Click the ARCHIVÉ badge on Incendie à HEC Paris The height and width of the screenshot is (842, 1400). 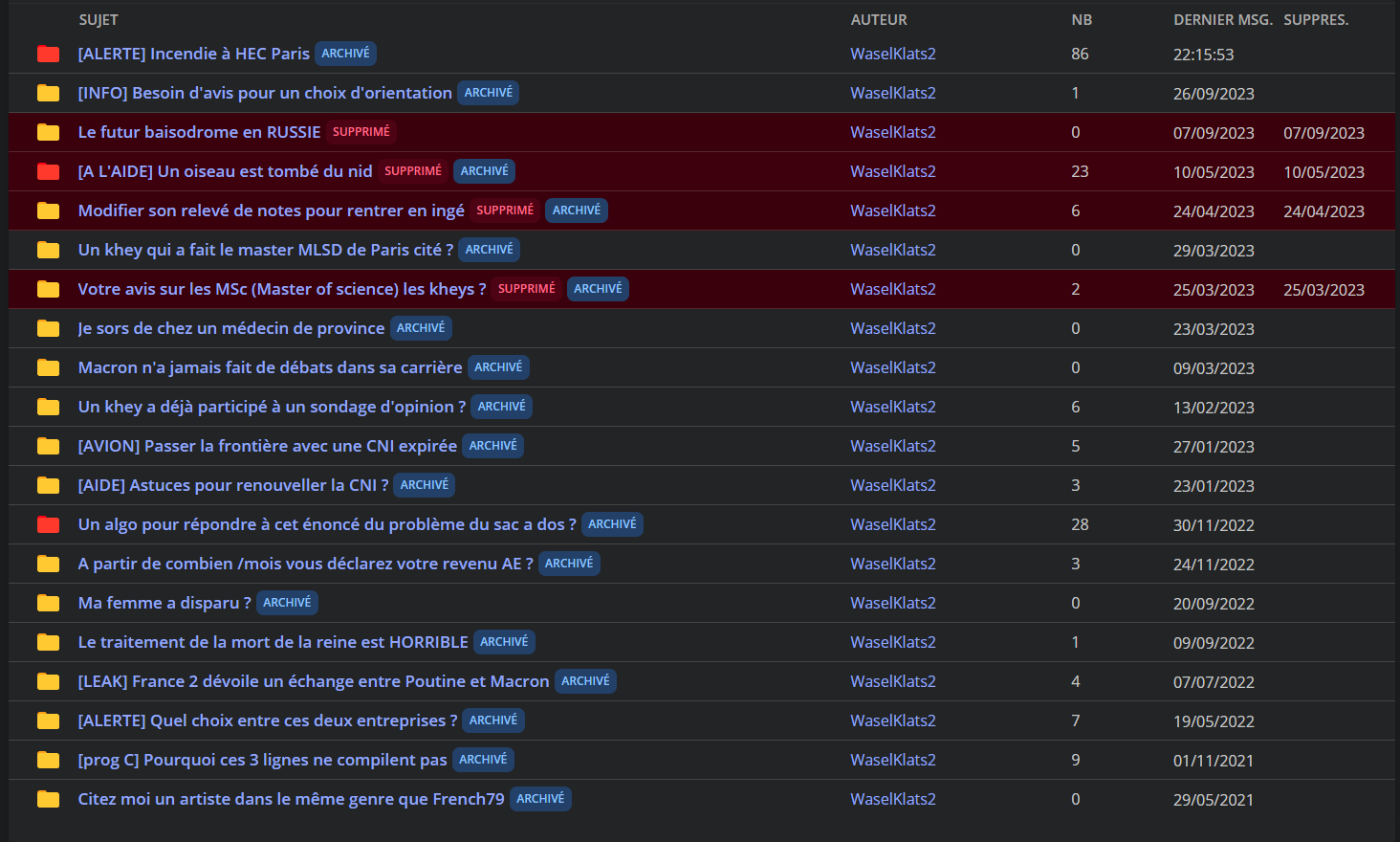(345, 54)
